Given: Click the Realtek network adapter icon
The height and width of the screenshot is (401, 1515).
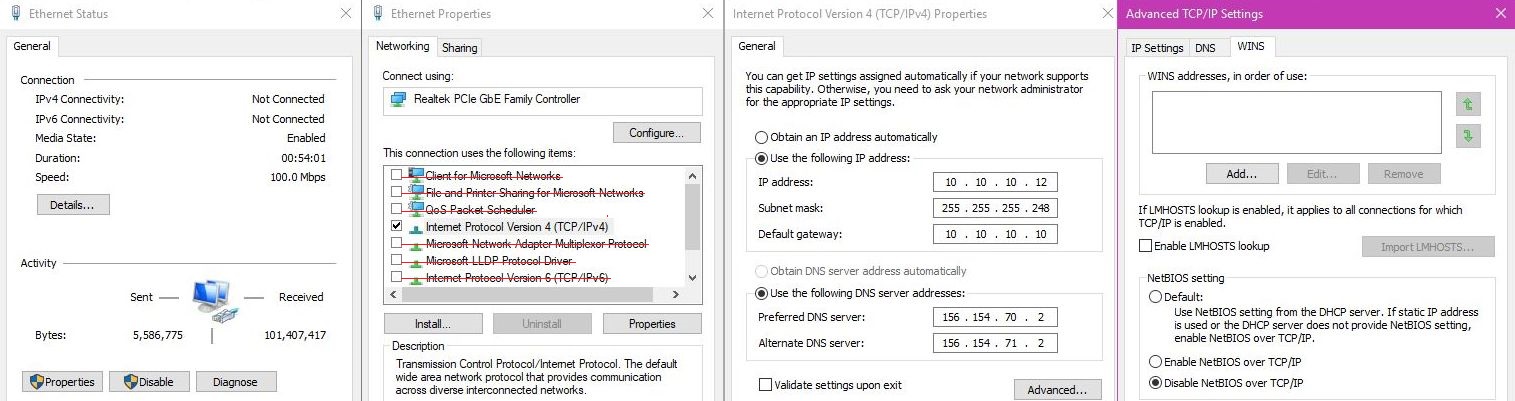Looking at the screenshot, I should click(x=398, y=100).
